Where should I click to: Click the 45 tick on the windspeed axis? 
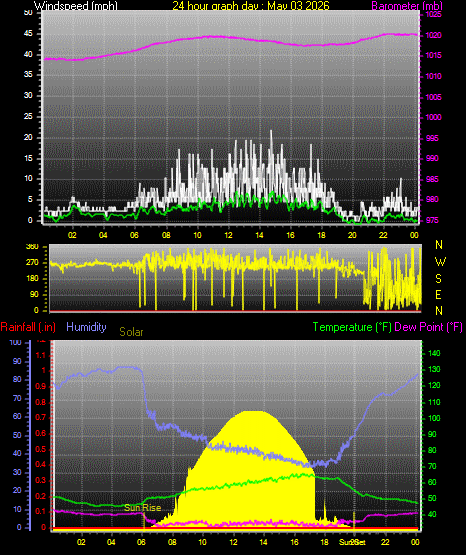28,34
